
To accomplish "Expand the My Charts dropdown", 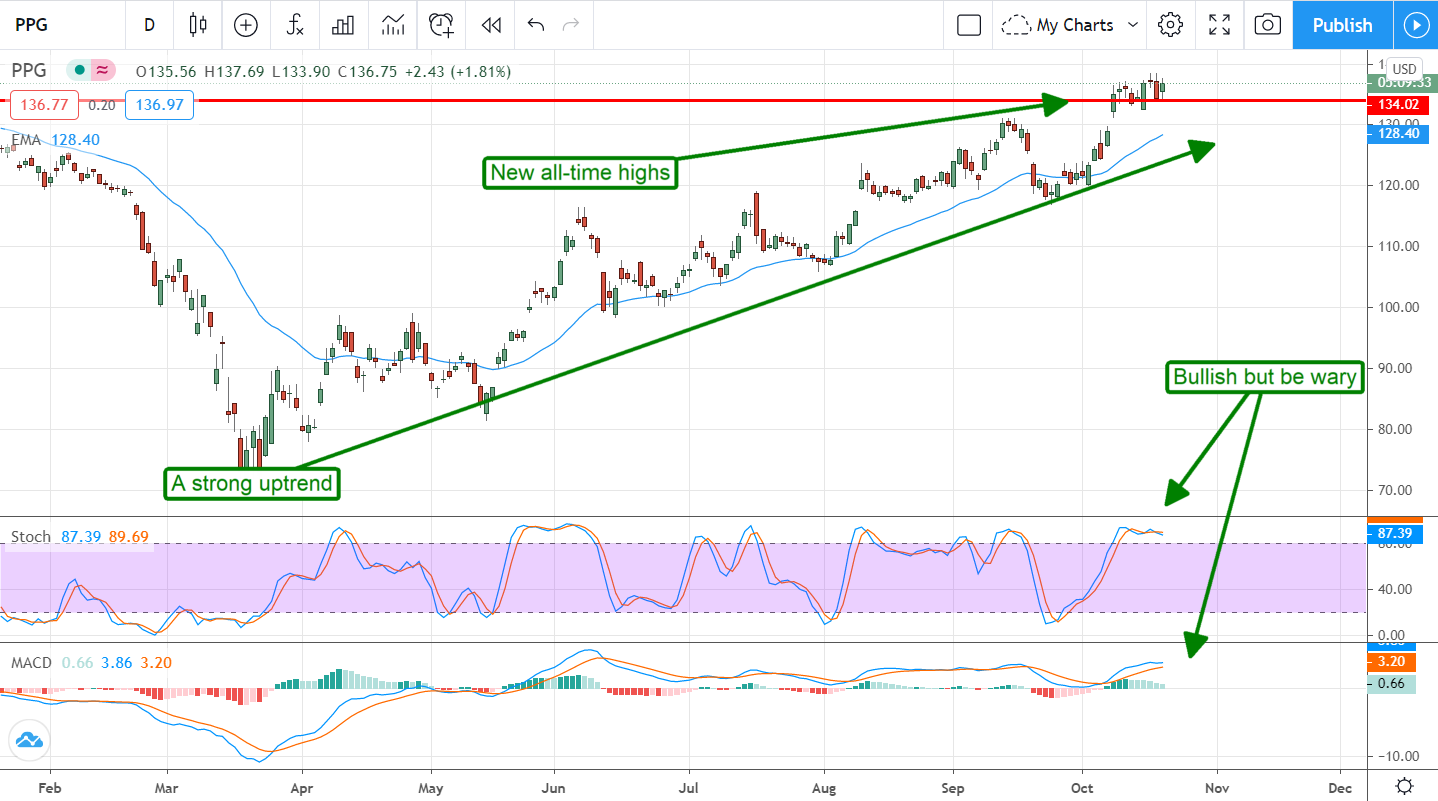I will tap(1071, 25).
